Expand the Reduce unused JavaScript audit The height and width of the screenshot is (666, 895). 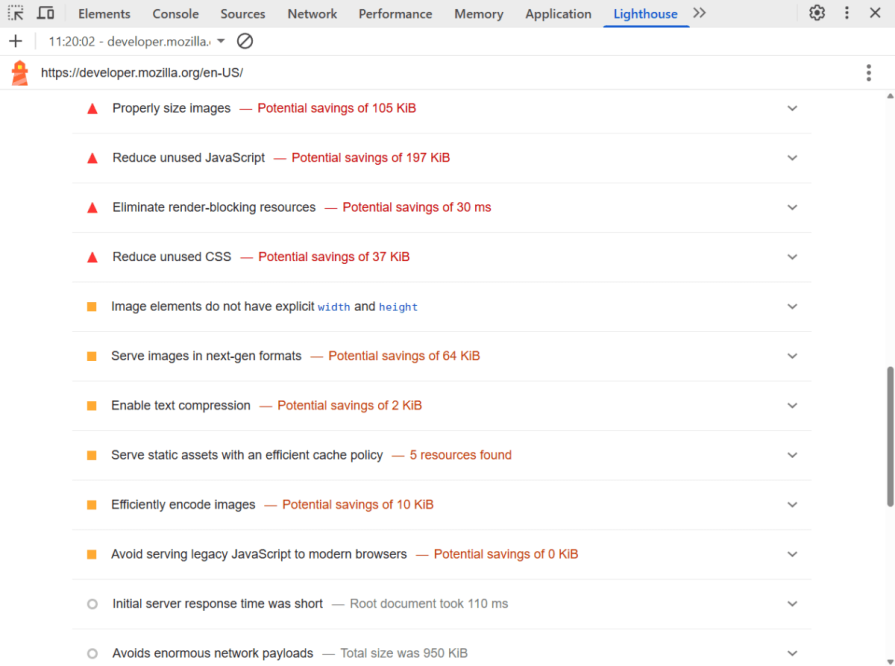pyautogui.click(x=792, y=157)
